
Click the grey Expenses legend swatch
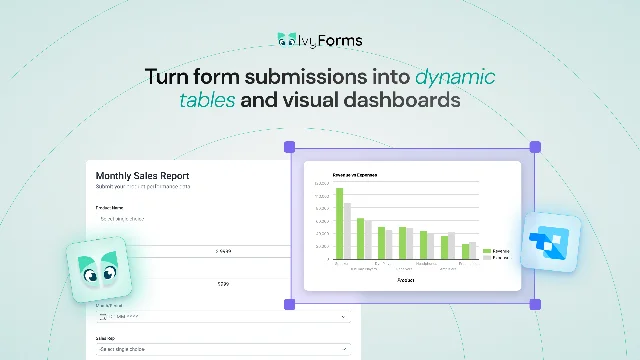487,258
